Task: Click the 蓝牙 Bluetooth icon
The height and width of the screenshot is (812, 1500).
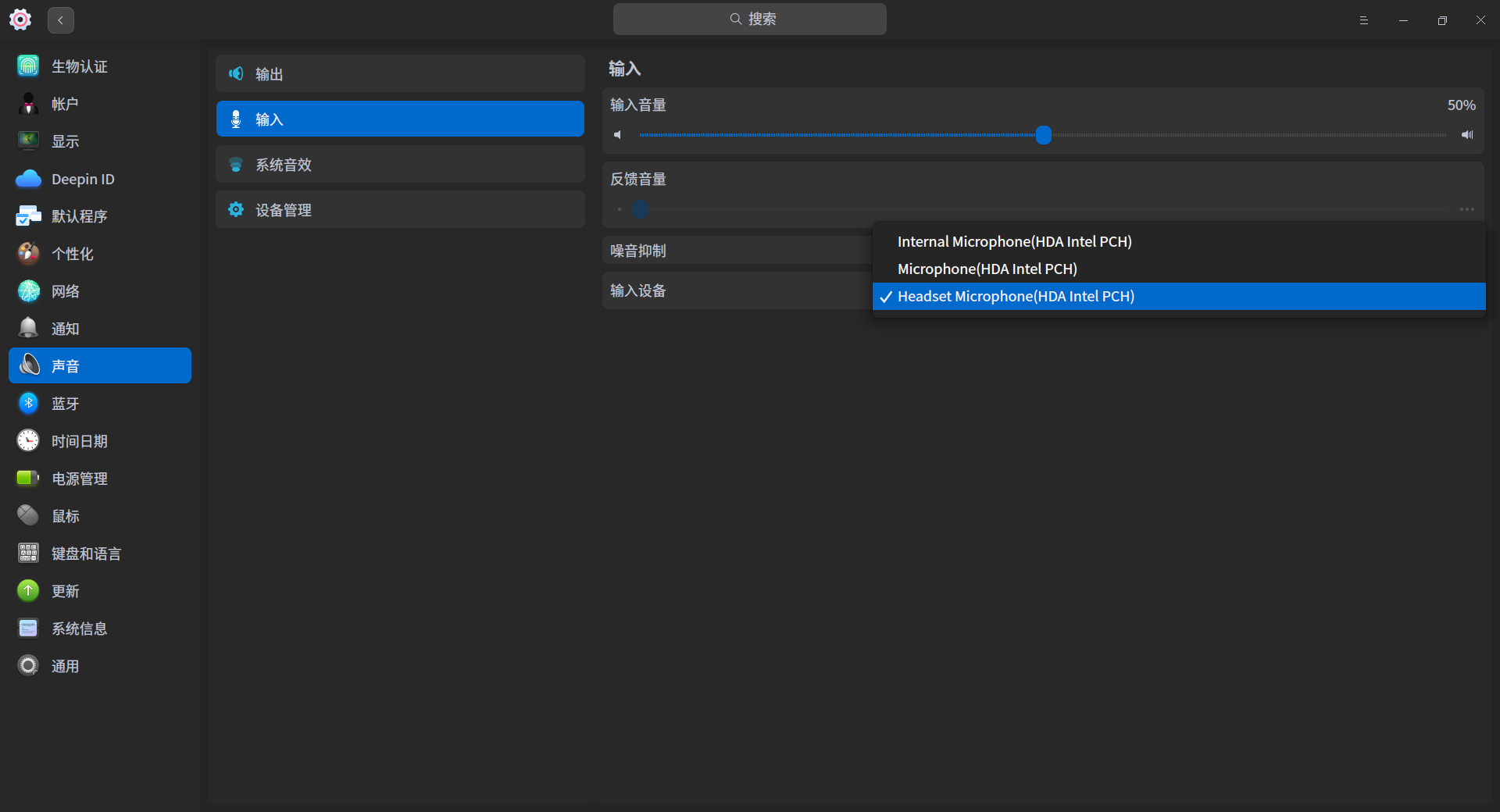Action: pos(28,404)
